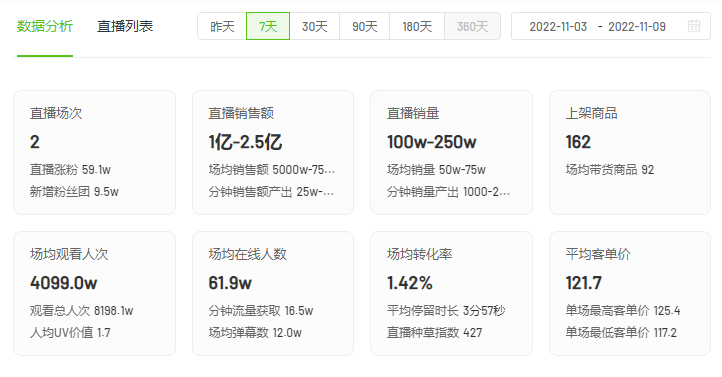
Task: Click the 平均客单价 card title
Action: 598,254
